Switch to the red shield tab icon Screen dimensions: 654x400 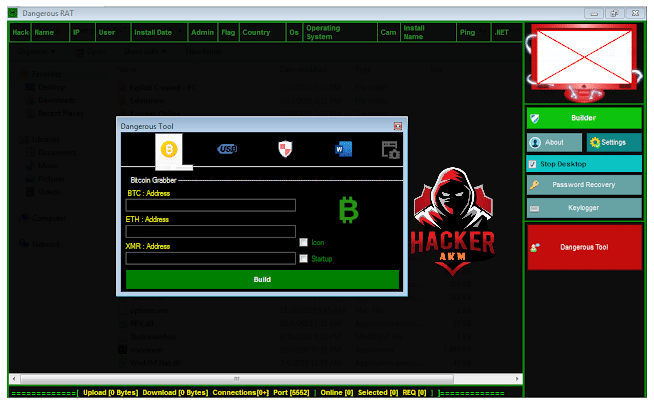point(285,149)
